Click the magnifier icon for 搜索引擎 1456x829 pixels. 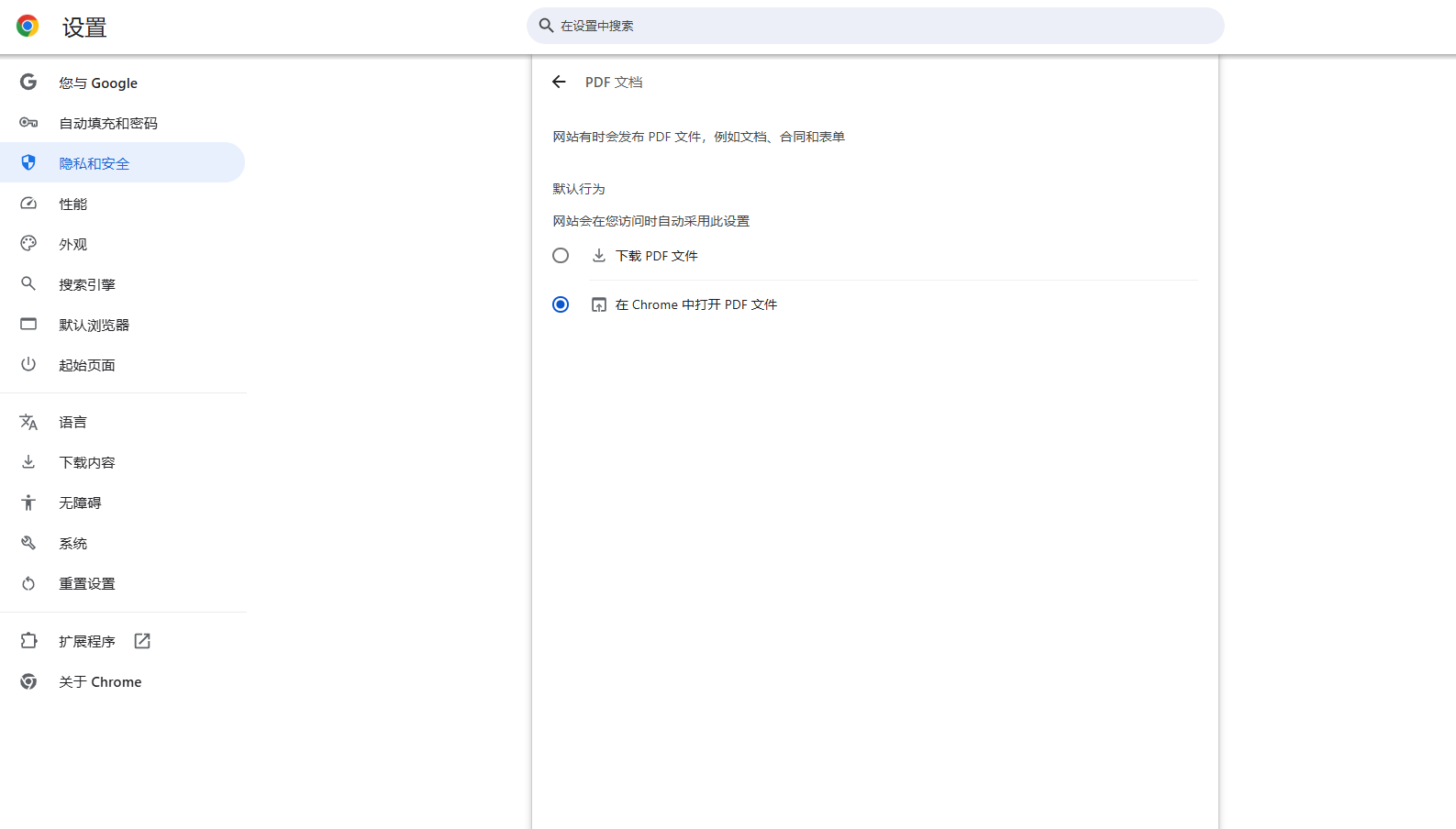(x=28, y=284)
